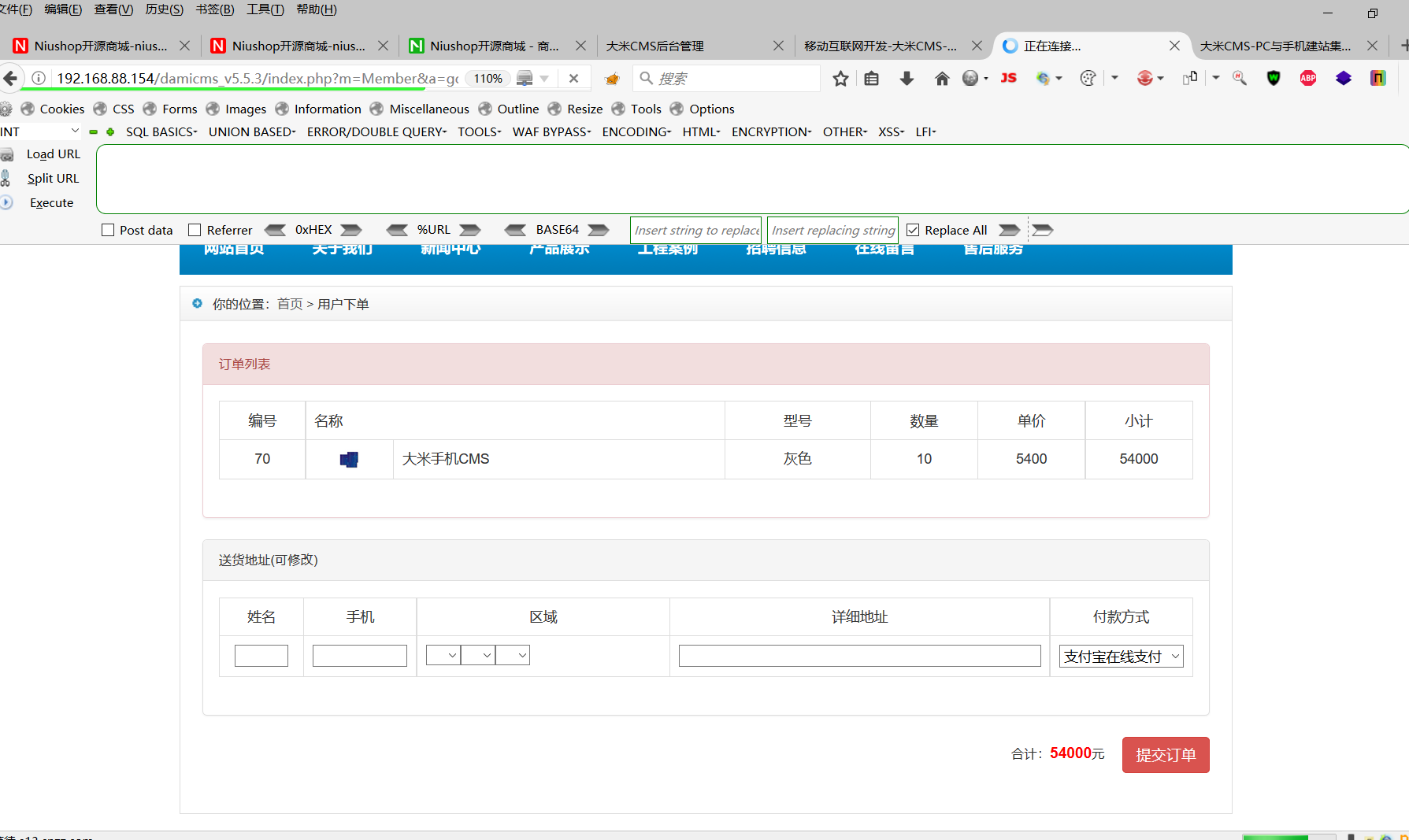Open the Forms menu in developer toolbar
Viewport: 1409px width, 840px height.
170,109
